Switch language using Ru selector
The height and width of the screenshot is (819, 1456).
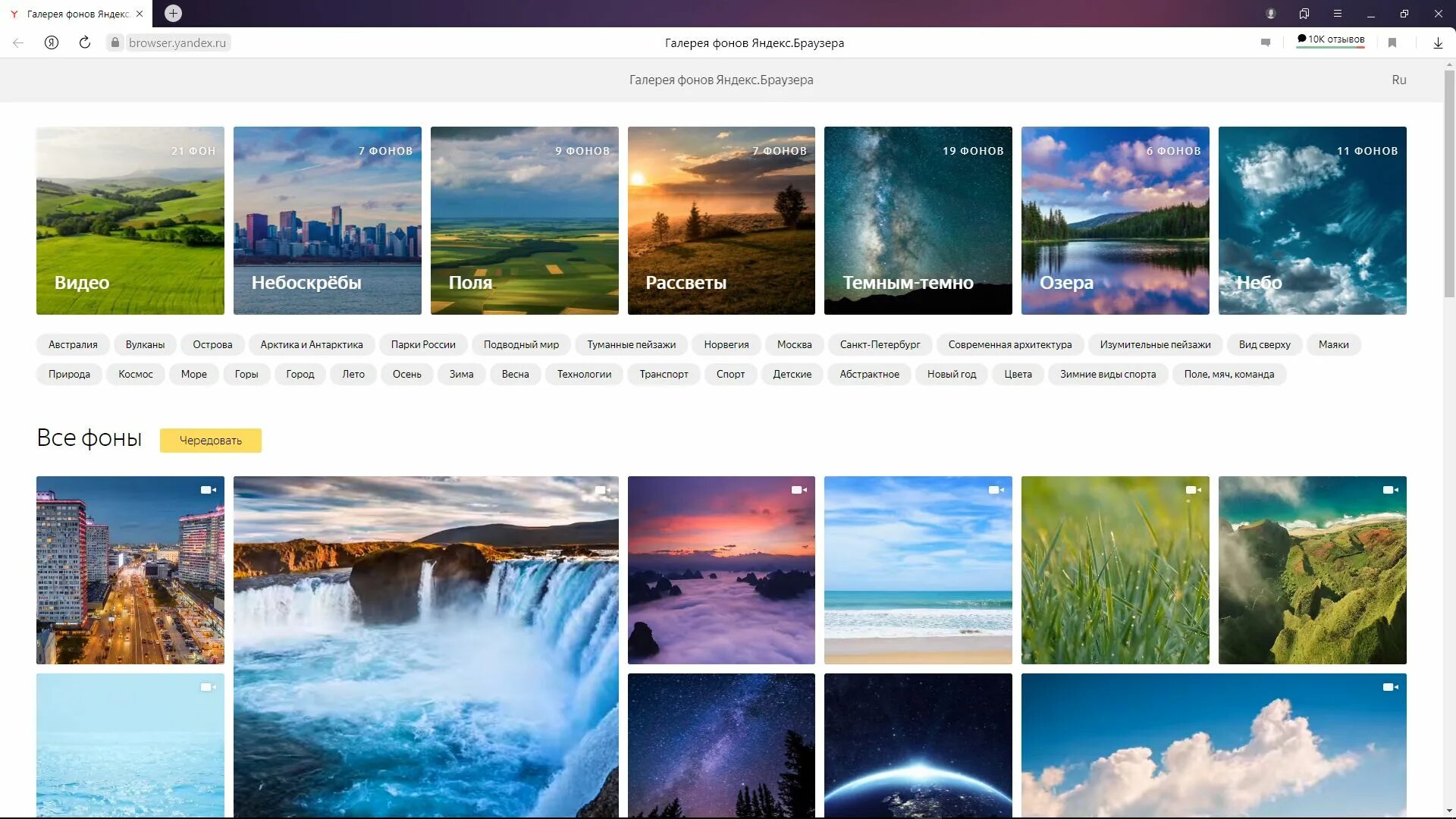1399,80
